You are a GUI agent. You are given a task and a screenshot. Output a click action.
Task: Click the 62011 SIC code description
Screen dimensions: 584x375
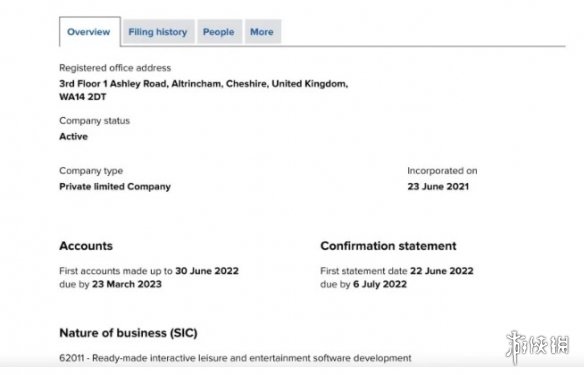pyautogui.click(x=235, y=358)
